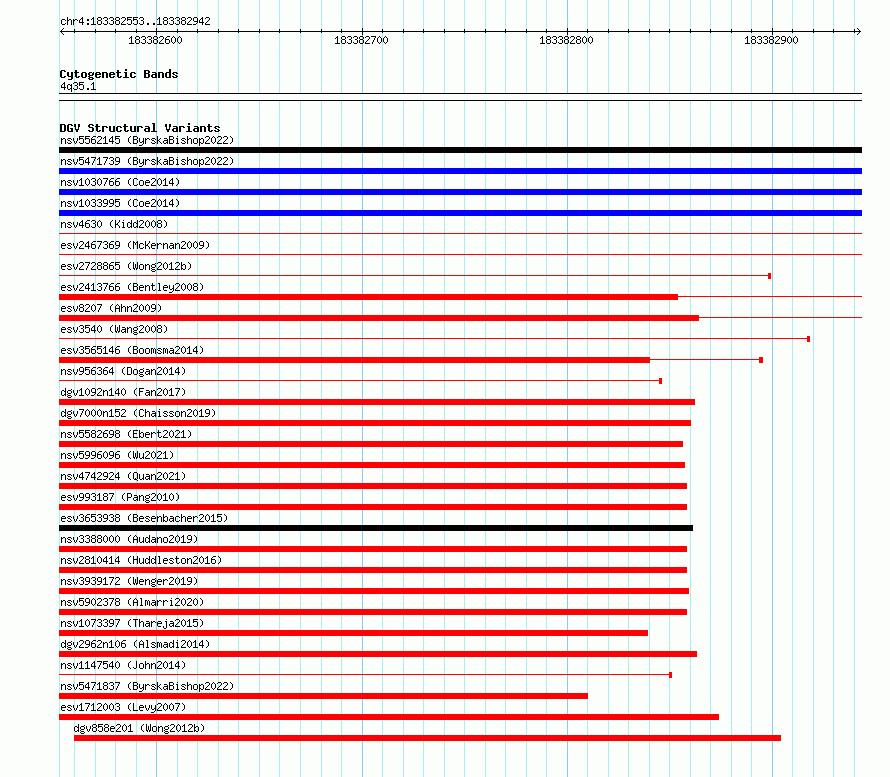Click red bar under nsv5582698 (Ebert2021)
The height and width of the screenshot is (777, 890).
pyautogui.click(x=371, y=444)
